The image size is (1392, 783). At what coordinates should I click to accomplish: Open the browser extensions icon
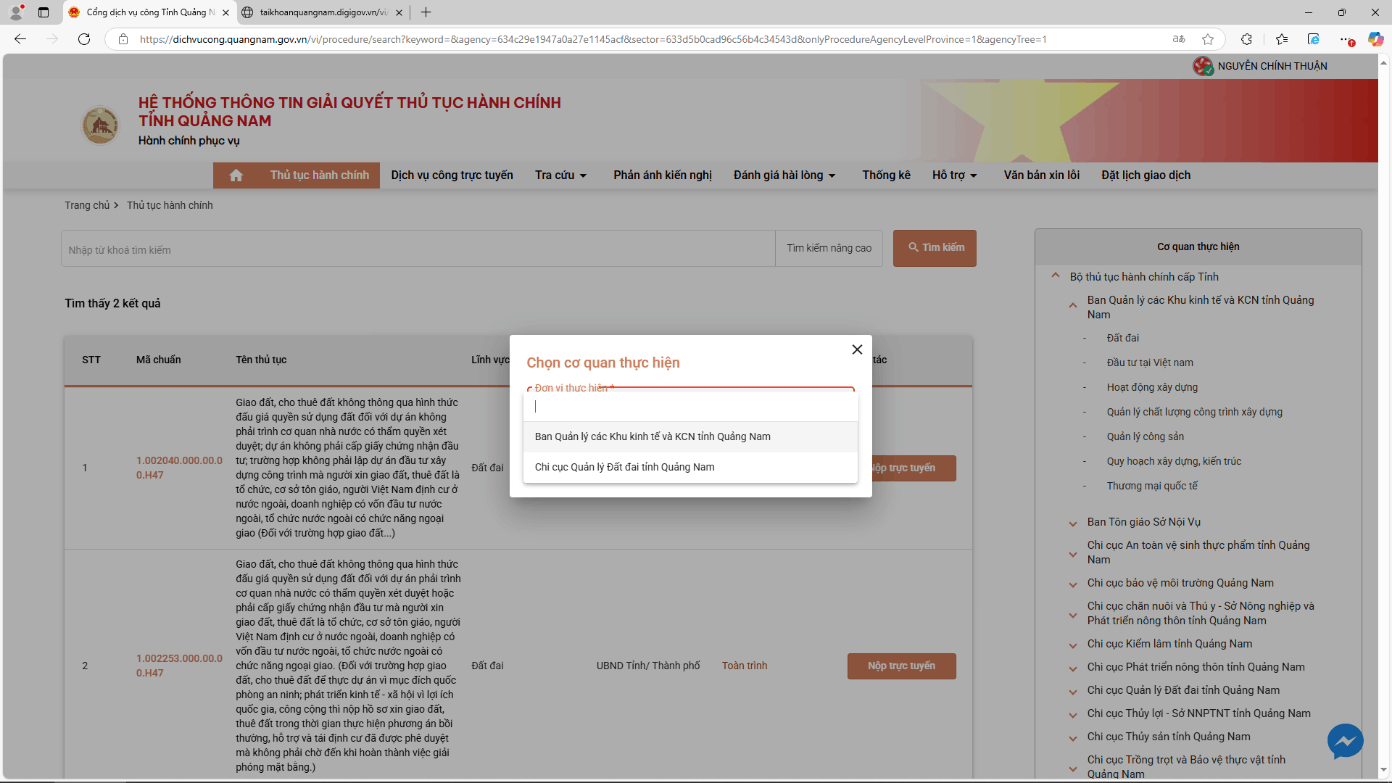coord(1246,39)
